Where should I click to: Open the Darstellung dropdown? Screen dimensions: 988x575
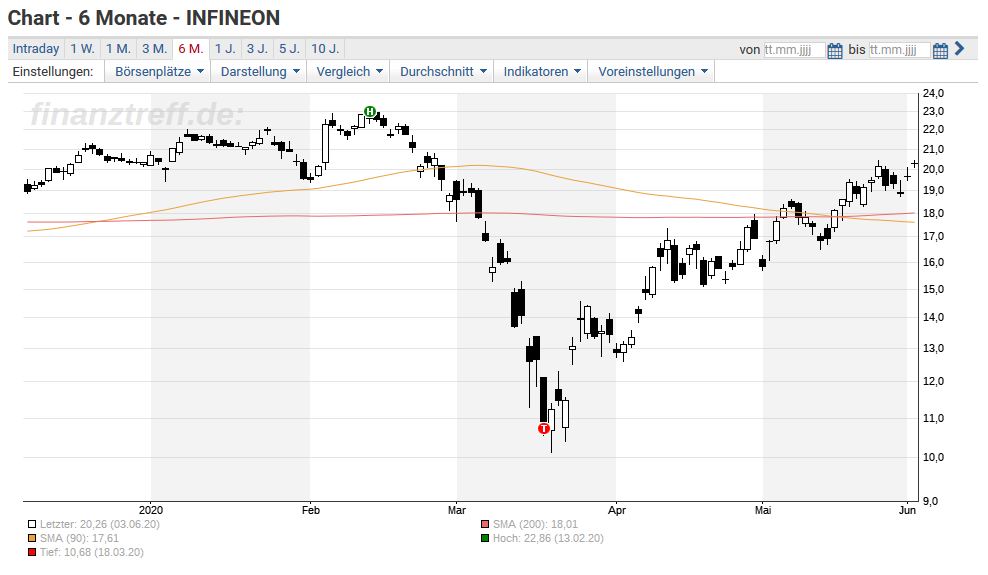260,72
